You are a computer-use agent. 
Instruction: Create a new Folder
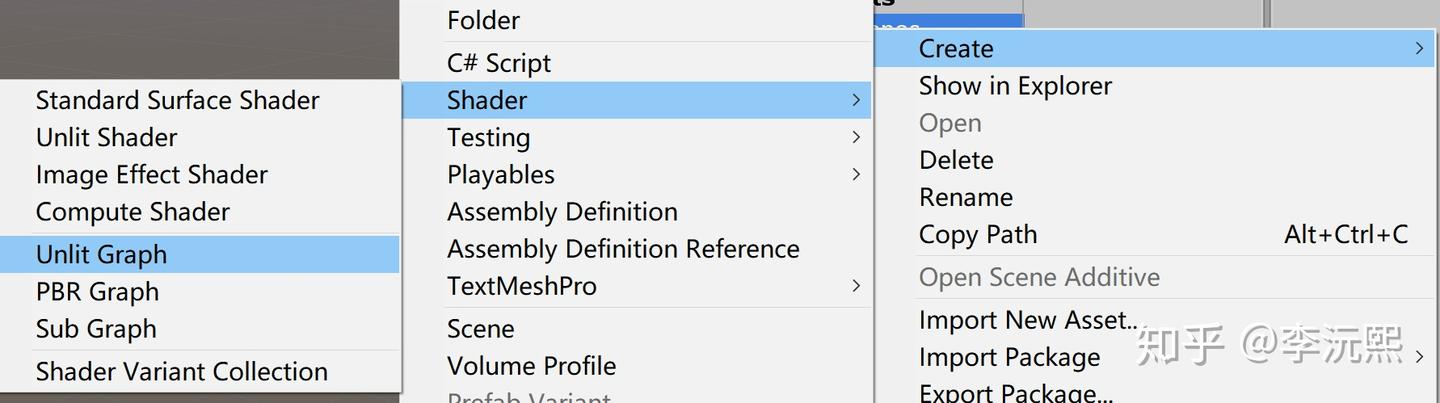(x=483, y=20)
